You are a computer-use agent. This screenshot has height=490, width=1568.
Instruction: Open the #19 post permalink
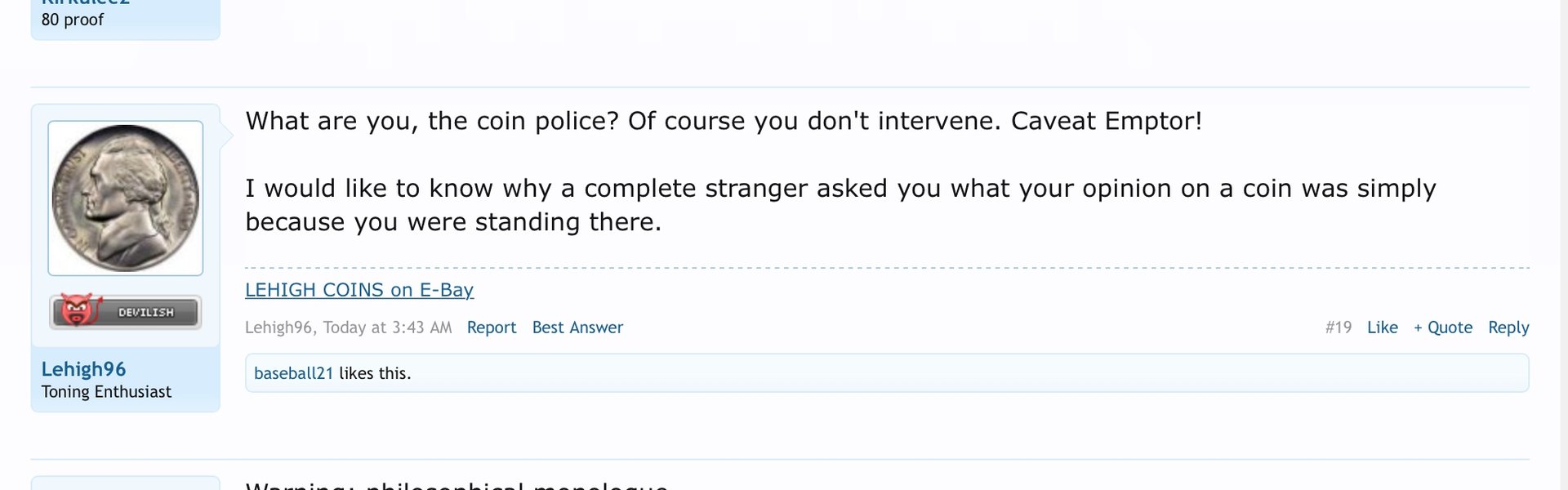point(1338,327)
